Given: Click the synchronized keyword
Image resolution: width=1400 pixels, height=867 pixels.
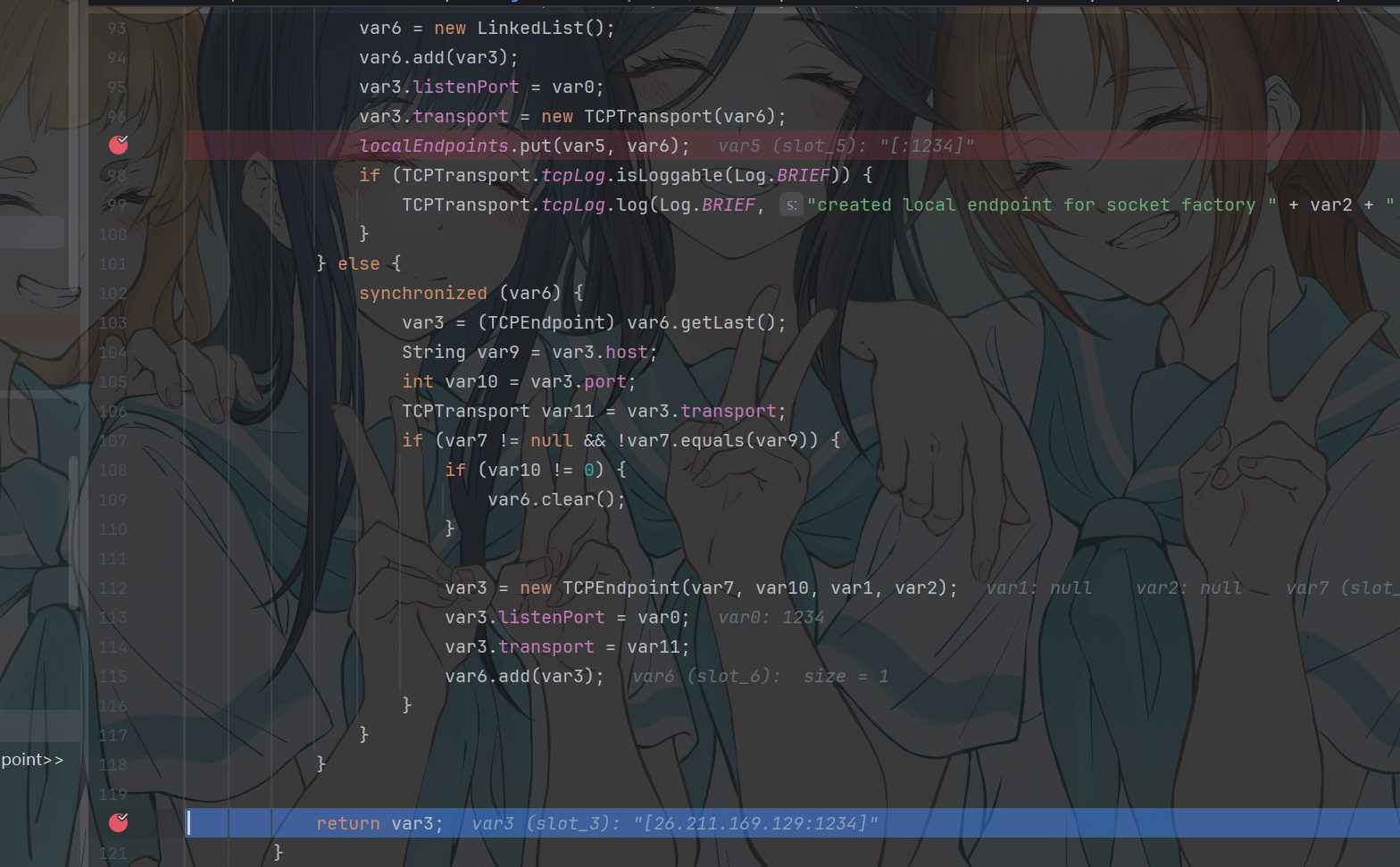Looking at the screenshot, I should coord(423,294).
